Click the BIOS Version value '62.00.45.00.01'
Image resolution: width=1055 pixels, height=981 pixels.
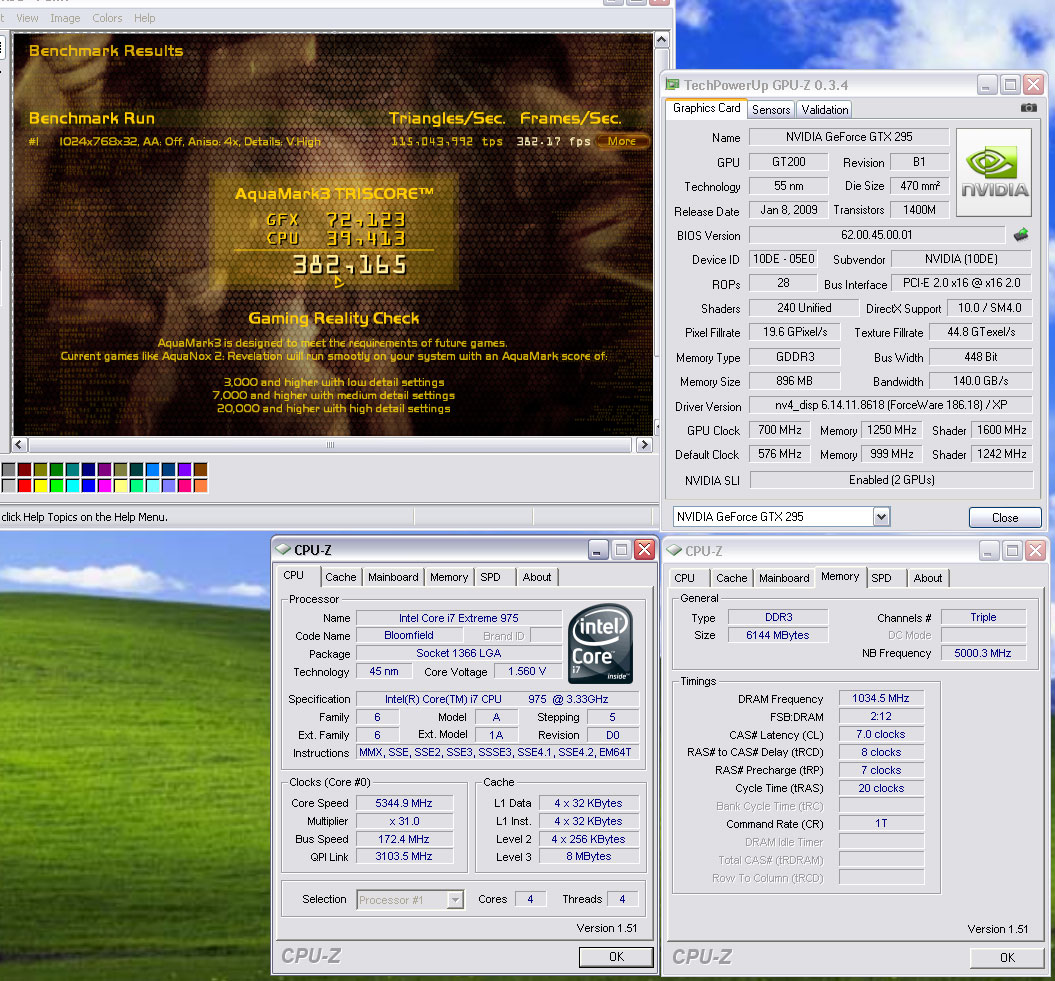876,235
